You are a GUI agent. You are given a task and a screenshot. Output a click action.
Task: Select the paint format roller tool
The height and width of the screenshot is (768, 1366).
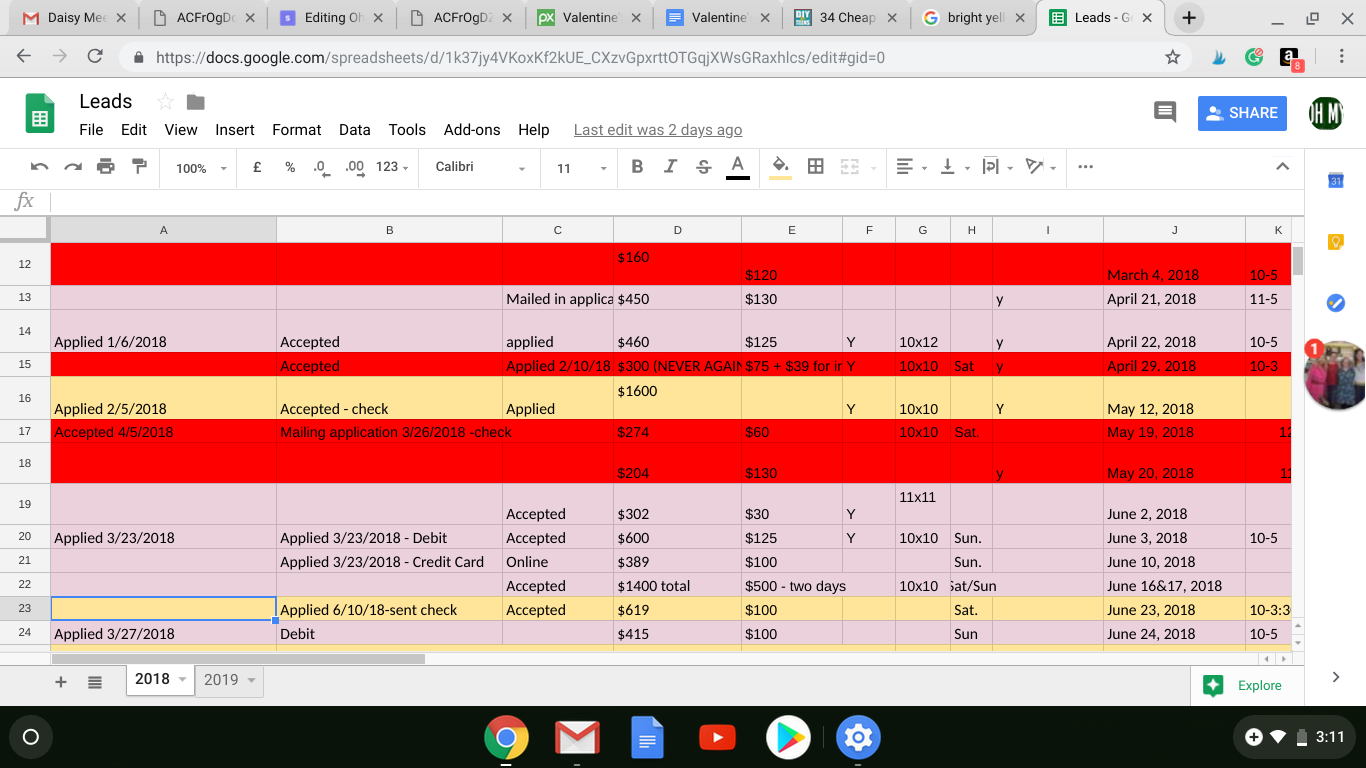point(139,167)
